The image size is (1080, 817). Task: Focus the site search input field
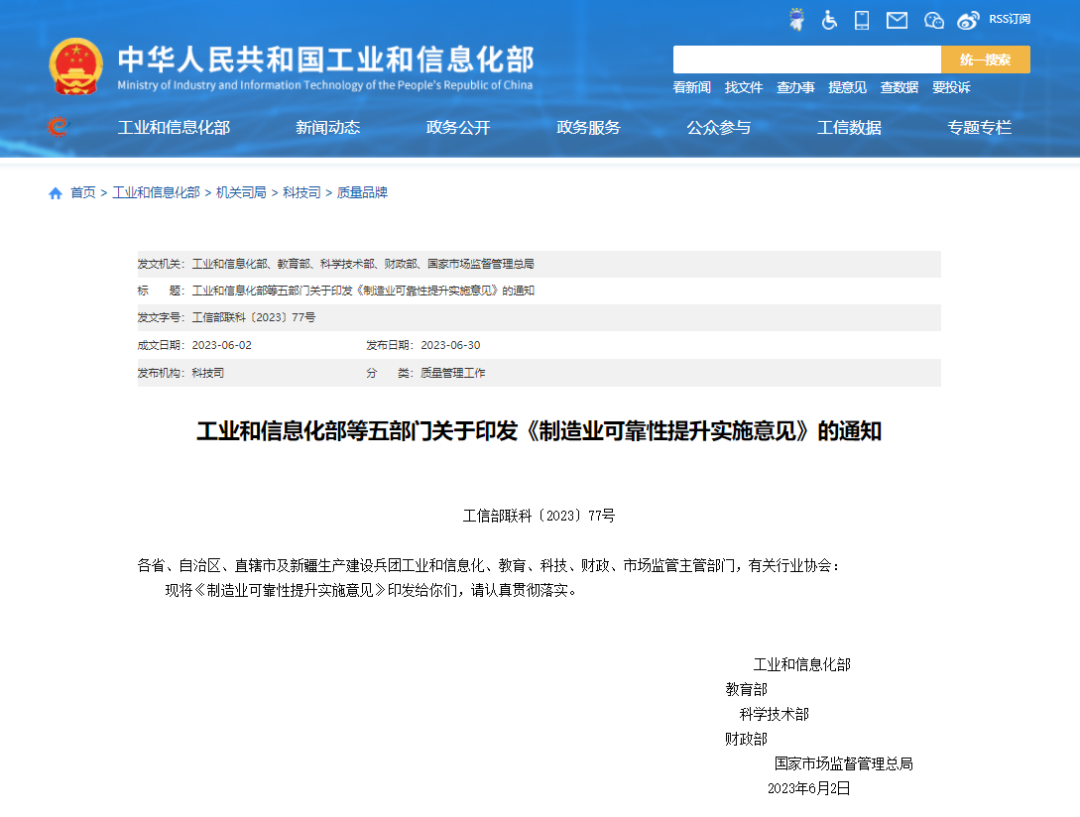coord(807,59)
